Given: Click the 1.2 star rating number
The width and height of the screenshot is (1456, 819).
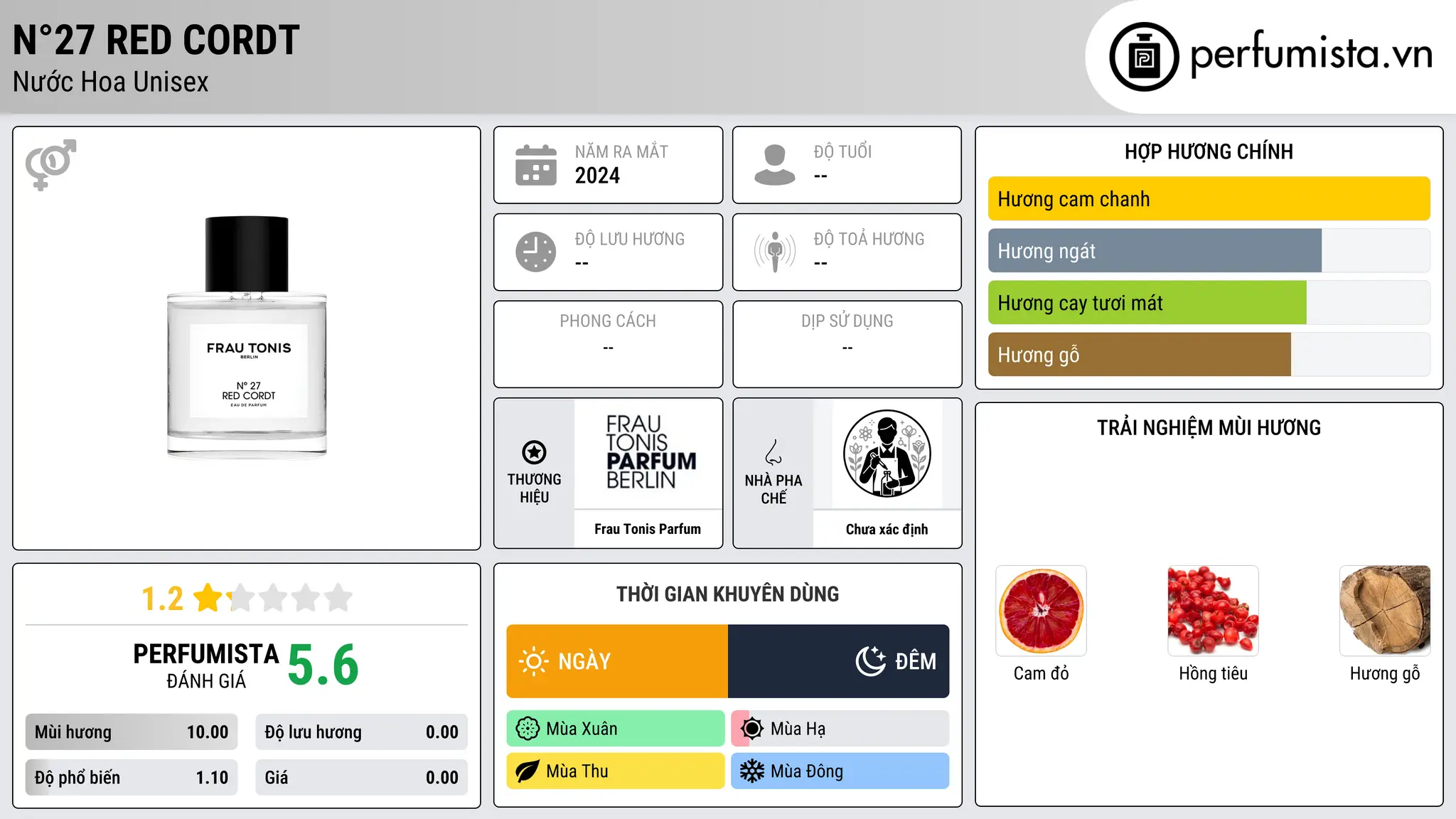Looking at the screenshot, I should point(162,599).
